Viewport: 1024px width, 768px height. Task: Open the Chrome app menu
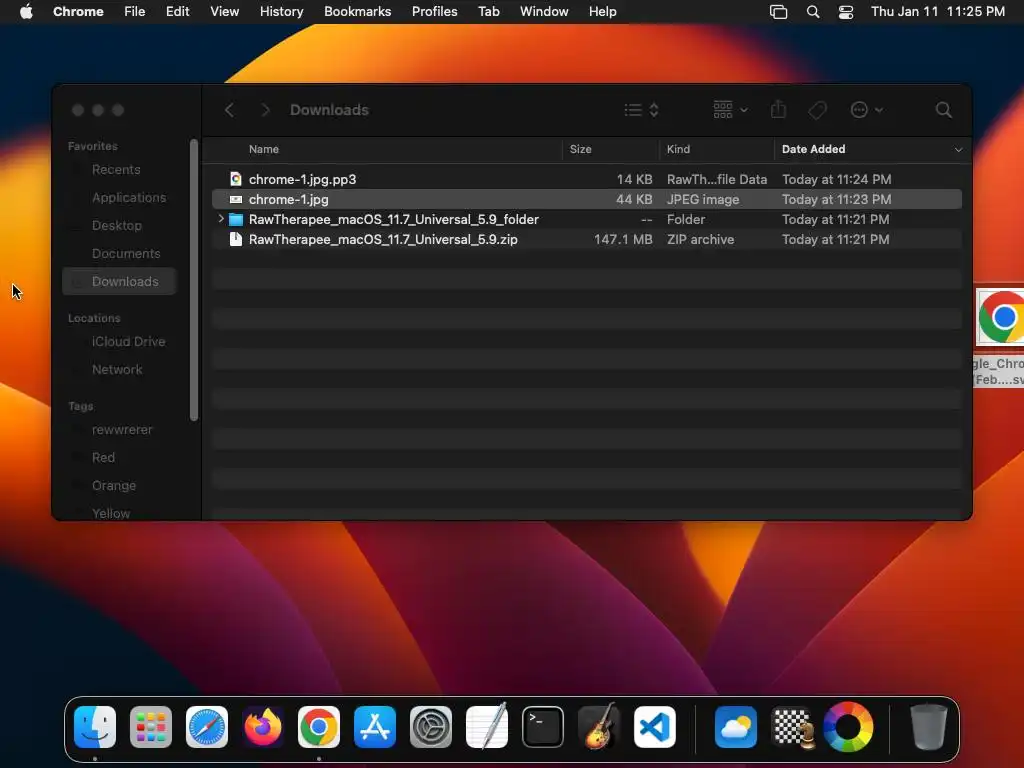(78, 12)
